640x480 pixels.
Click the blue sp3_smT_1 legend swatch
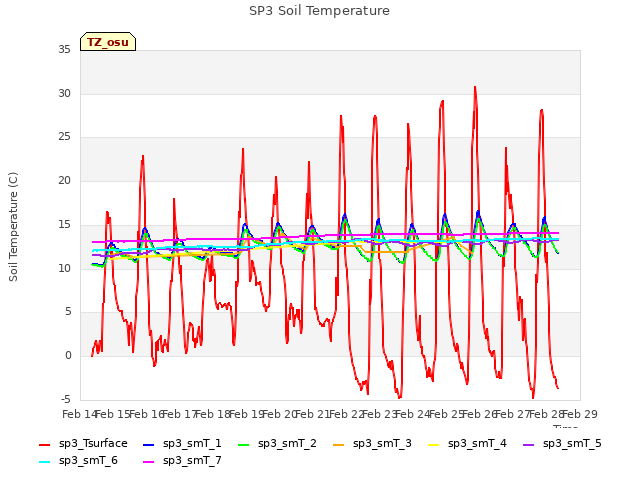[149, 444]
